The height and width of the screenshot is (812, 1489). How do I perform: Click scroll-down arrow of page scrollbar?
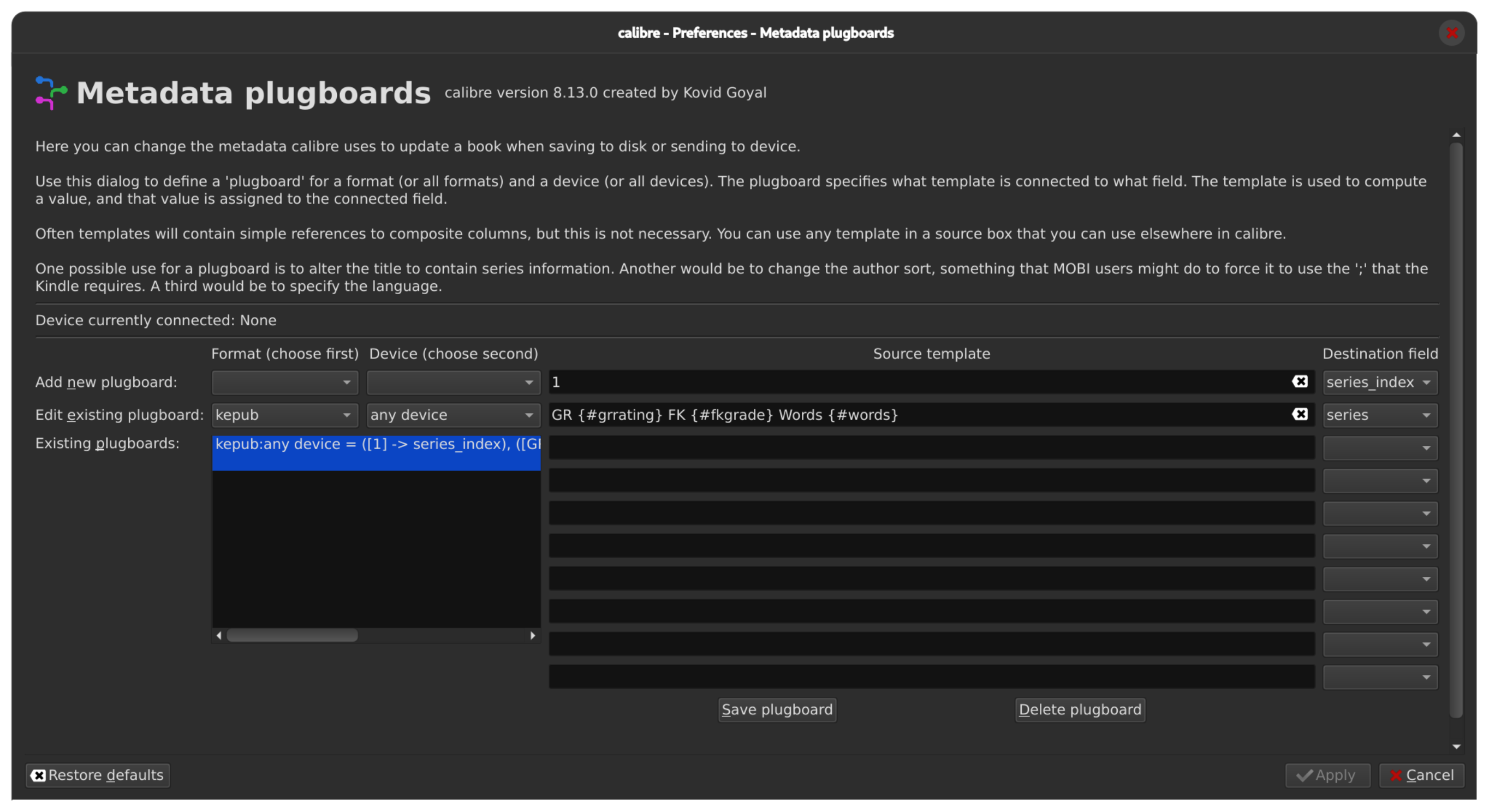[x=1456, y=746]
